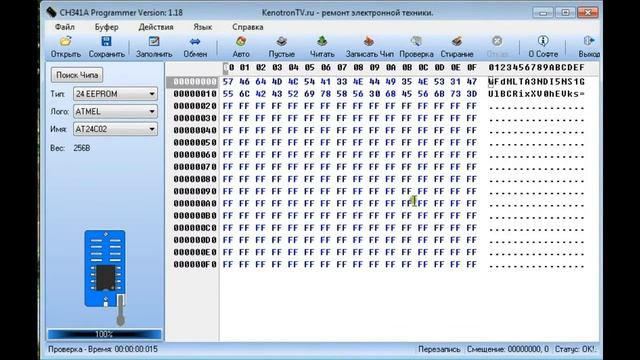The width and height of the screenshot is (640, 360).
Task: Click the Поиск Чипа button
Action: pos(77,75)
